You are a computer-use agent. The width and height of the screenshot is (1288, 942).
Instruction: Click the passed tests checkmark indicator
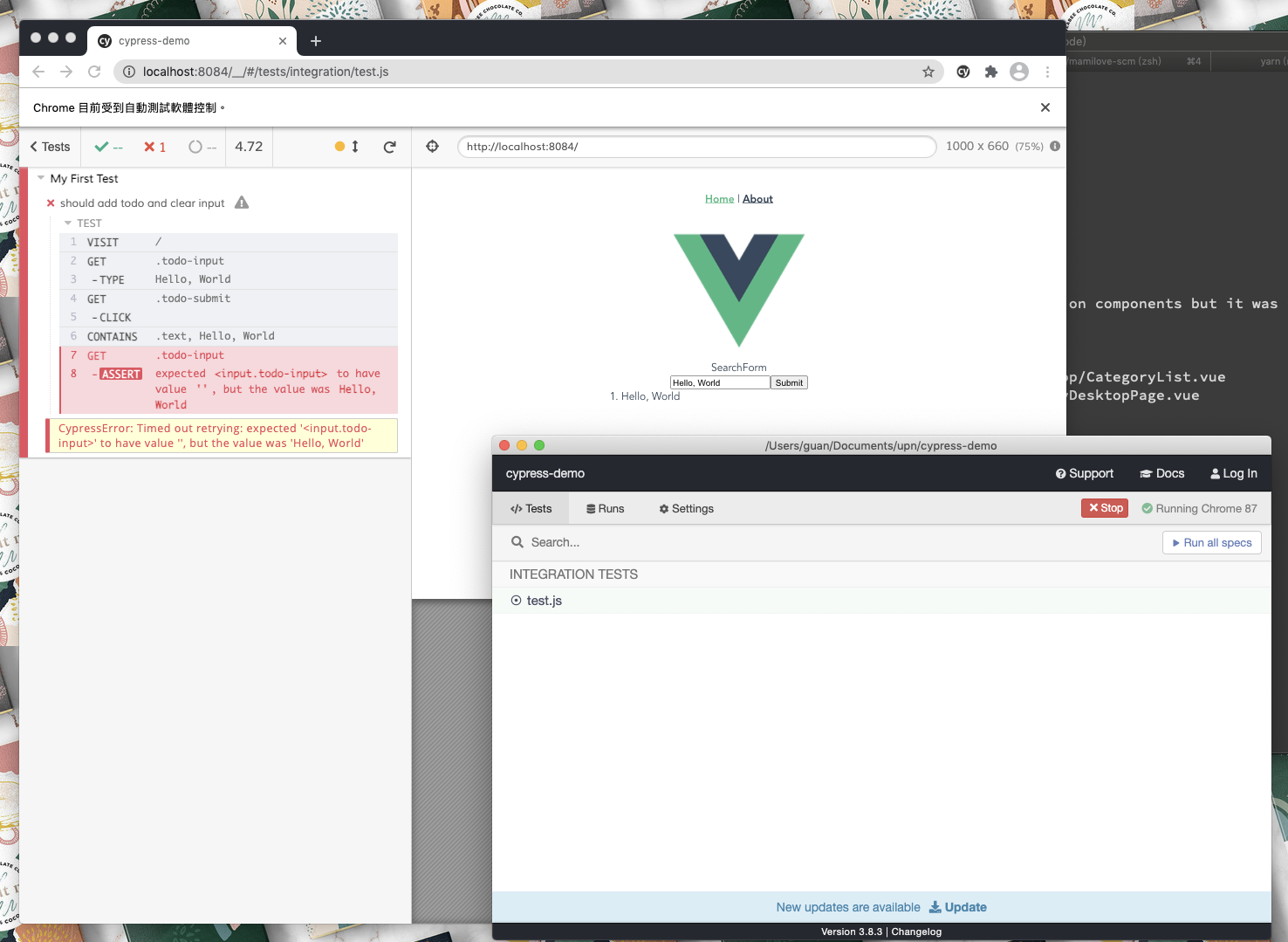coord(109,147)
